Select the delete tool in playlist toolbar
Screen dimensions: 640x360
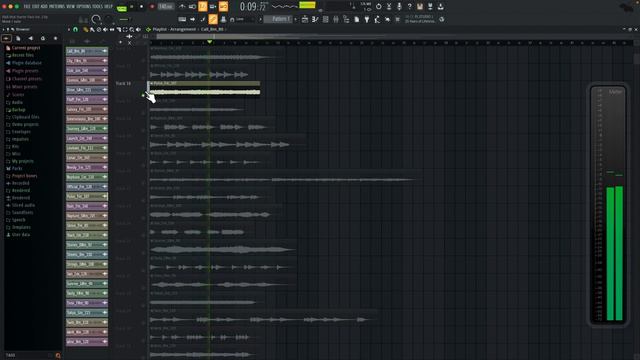click(x=99, y=29)
